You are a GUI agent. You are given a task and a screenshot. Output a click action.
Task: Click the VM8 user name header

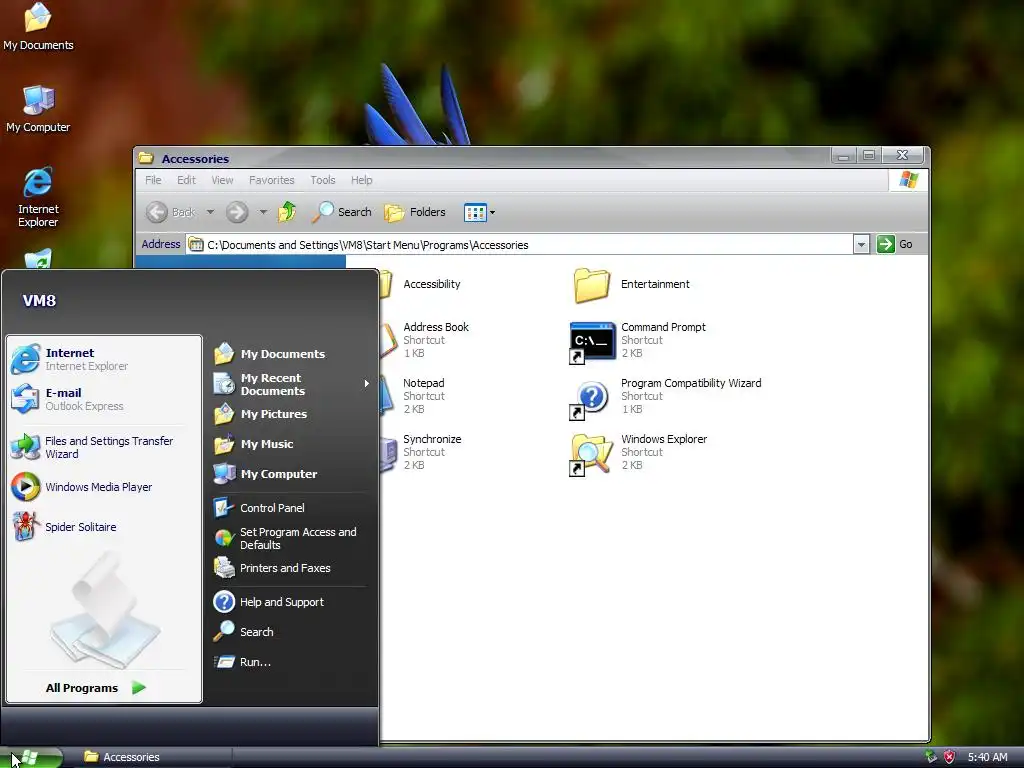(39, 301)
